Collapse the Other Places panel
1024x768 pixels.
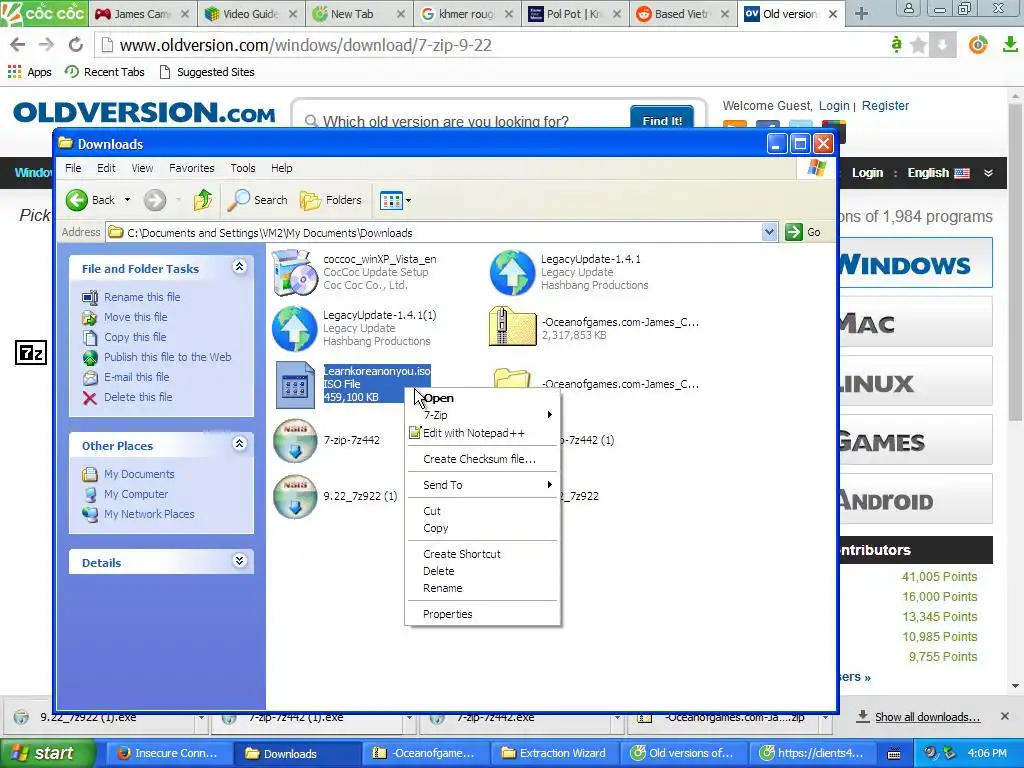[x=239, y=444]
